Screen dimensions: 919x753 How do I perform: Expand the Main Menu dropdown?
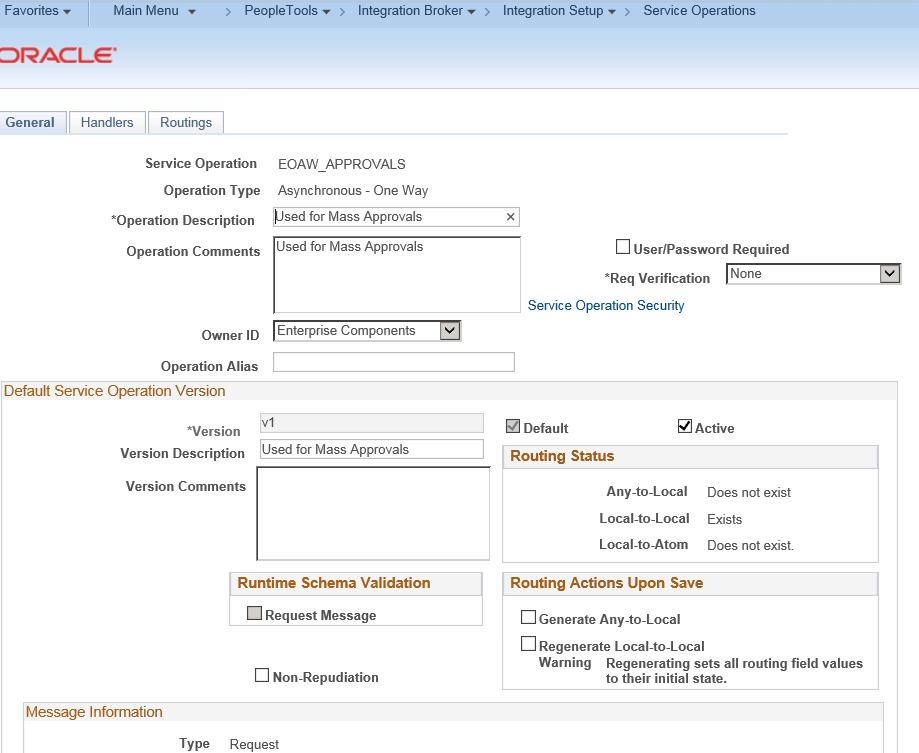click(x=154, y=11)
